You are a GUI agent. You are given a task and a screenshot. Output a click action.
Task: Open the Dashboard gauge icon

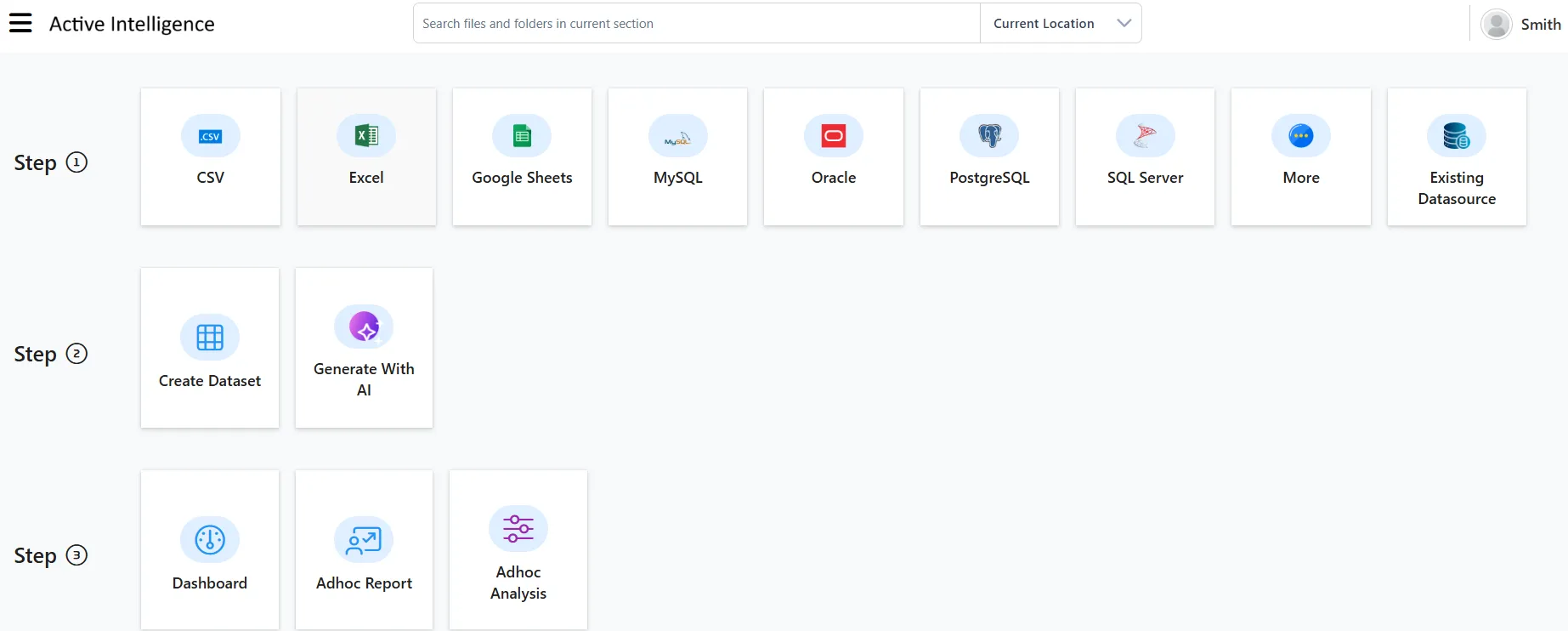pos(210,539)
